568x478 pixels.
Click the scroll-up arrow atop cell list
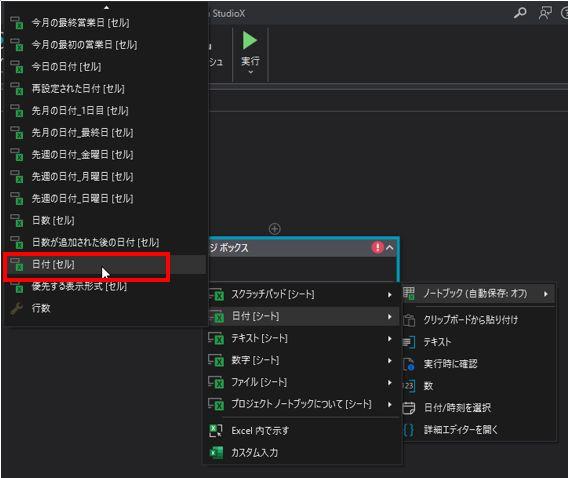(x=106, y=7)
